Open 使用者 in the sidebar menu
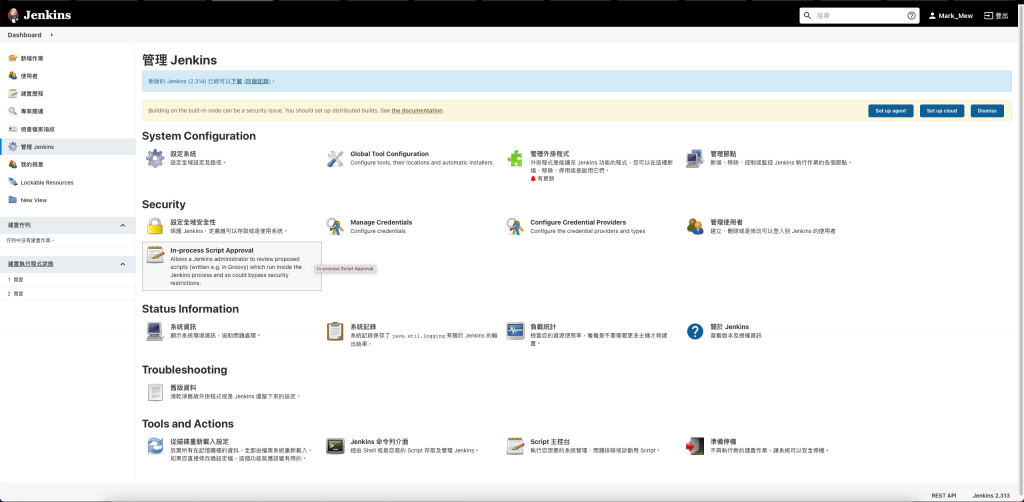 pyautogui.click(x=29, y=76)
